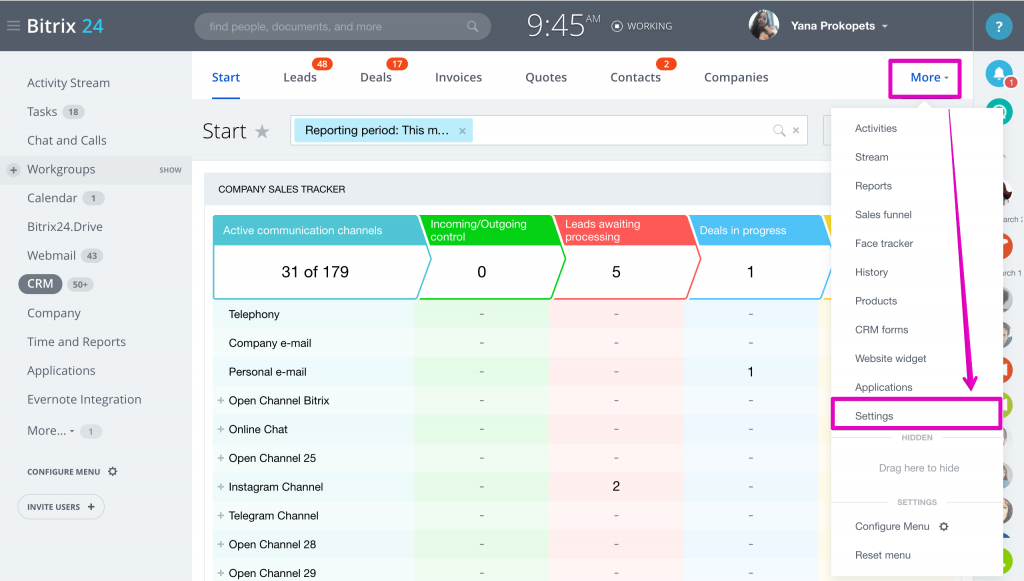Switch to the Contacts tab

tap(635, 77)
